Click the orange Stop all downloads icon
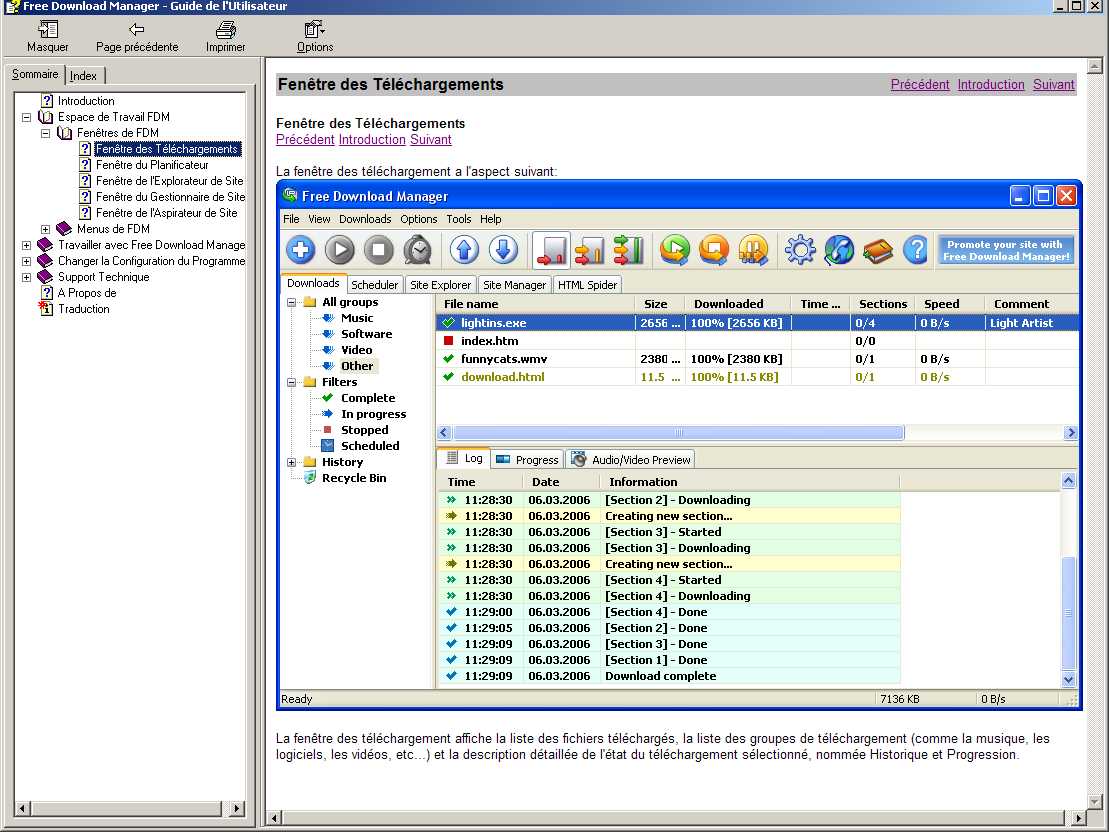Viewport: 1109px width, 832px height. tap(714, 250)
